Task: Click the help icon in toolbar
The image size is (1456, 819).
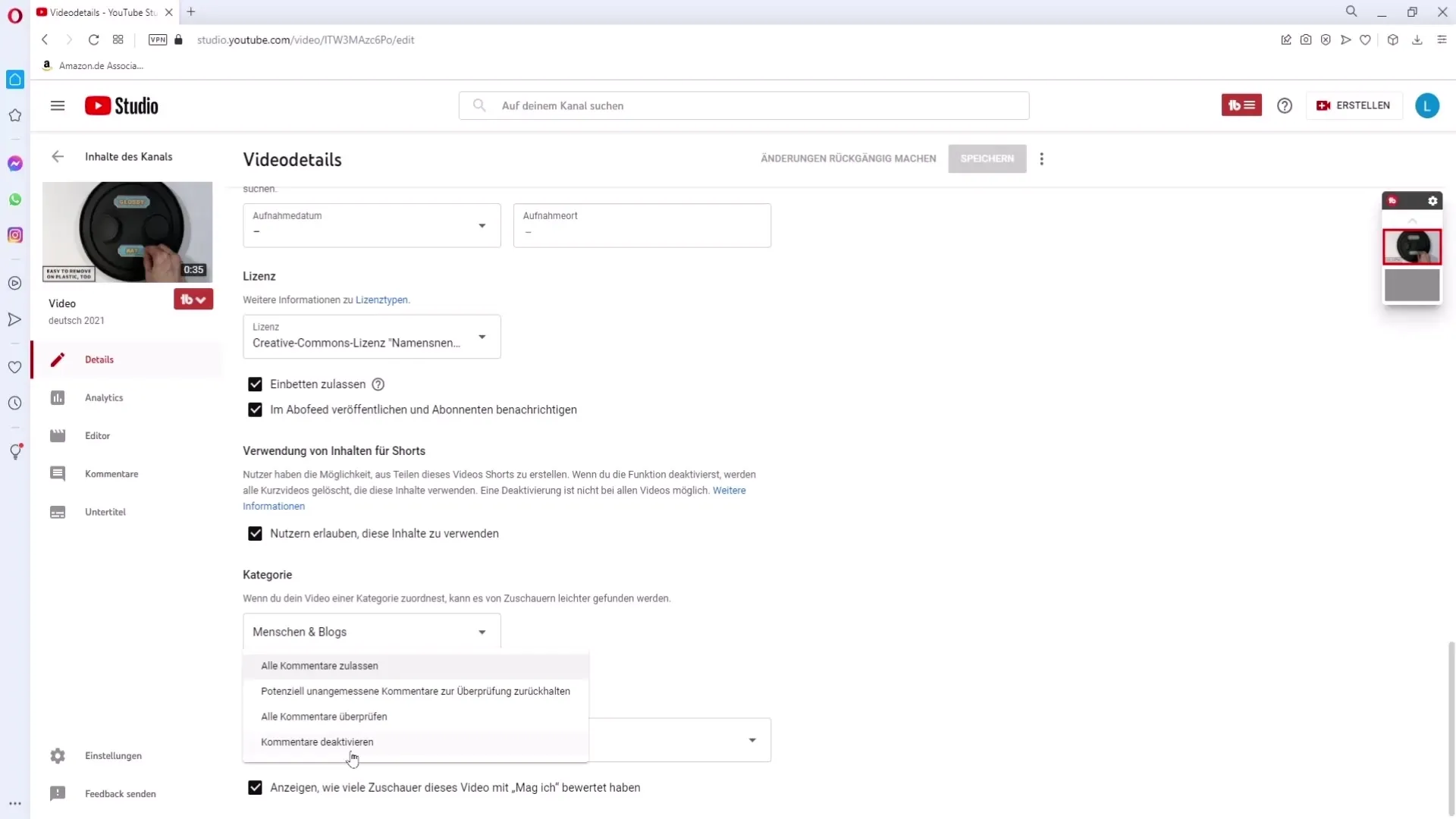Action: (1284, 104)
